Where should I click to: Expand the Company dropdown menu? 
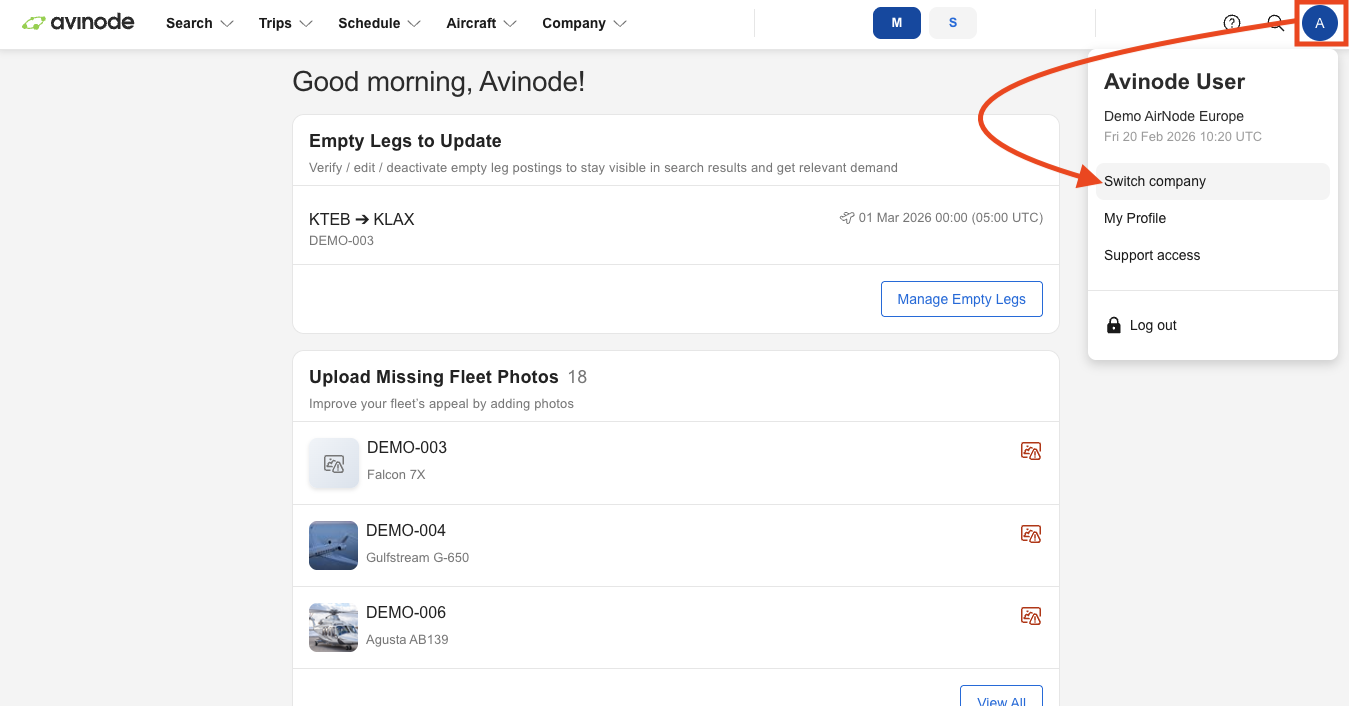pos(584,23)
